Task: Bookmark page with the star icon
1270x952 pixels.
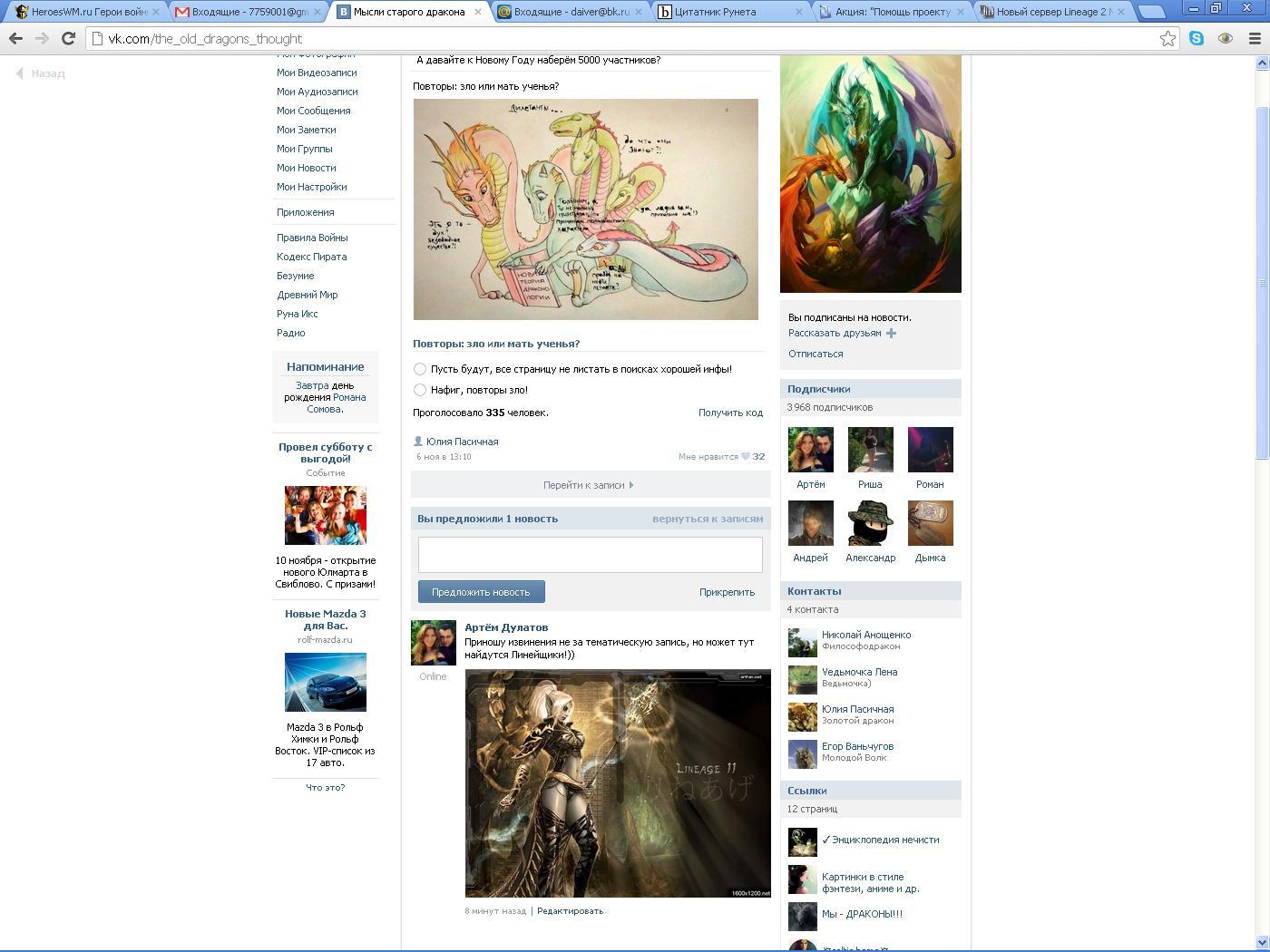Action: [1167, 39]
